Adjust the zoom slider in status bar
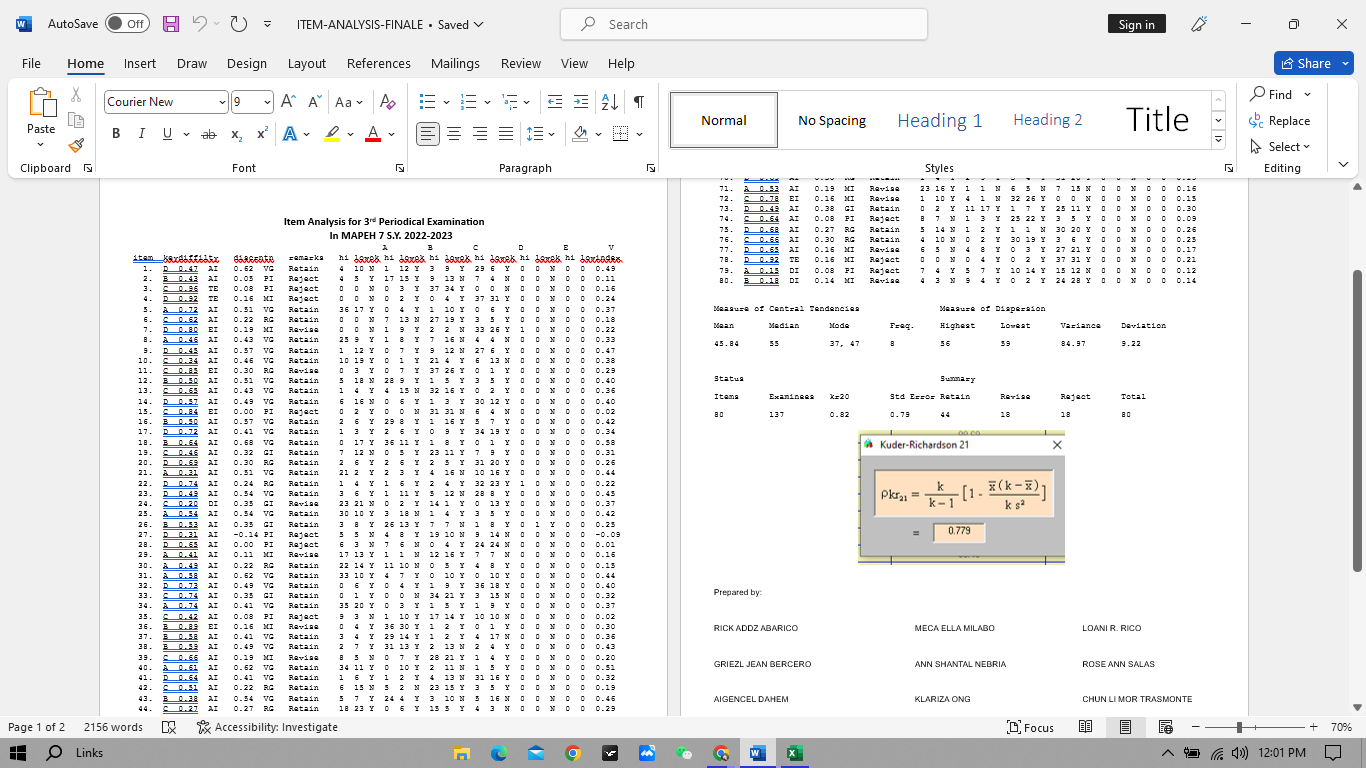Screen dimensions: 1366x768 click(1239, 727)
